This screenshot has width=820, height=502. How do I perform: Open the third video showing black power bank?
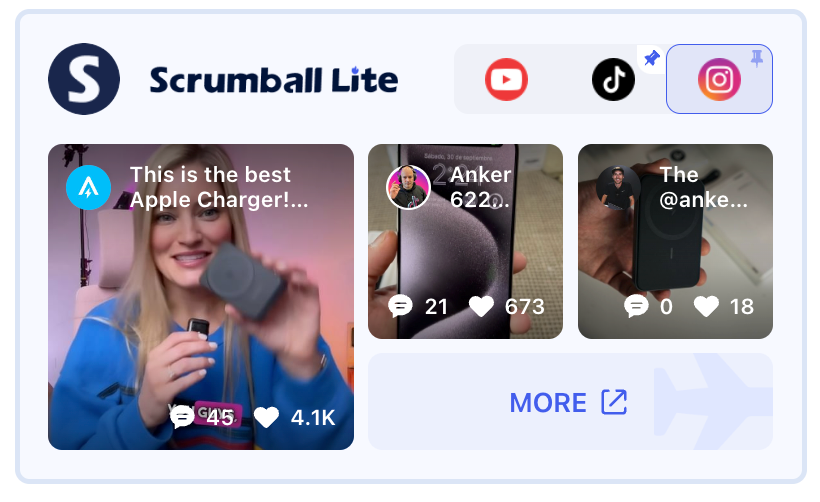(675, 242)
